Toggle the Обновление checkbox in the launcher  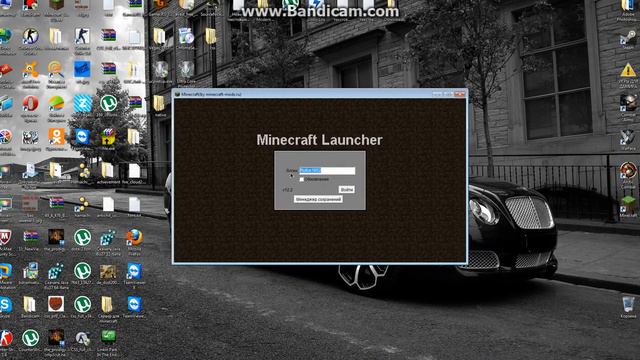[302, 180]
